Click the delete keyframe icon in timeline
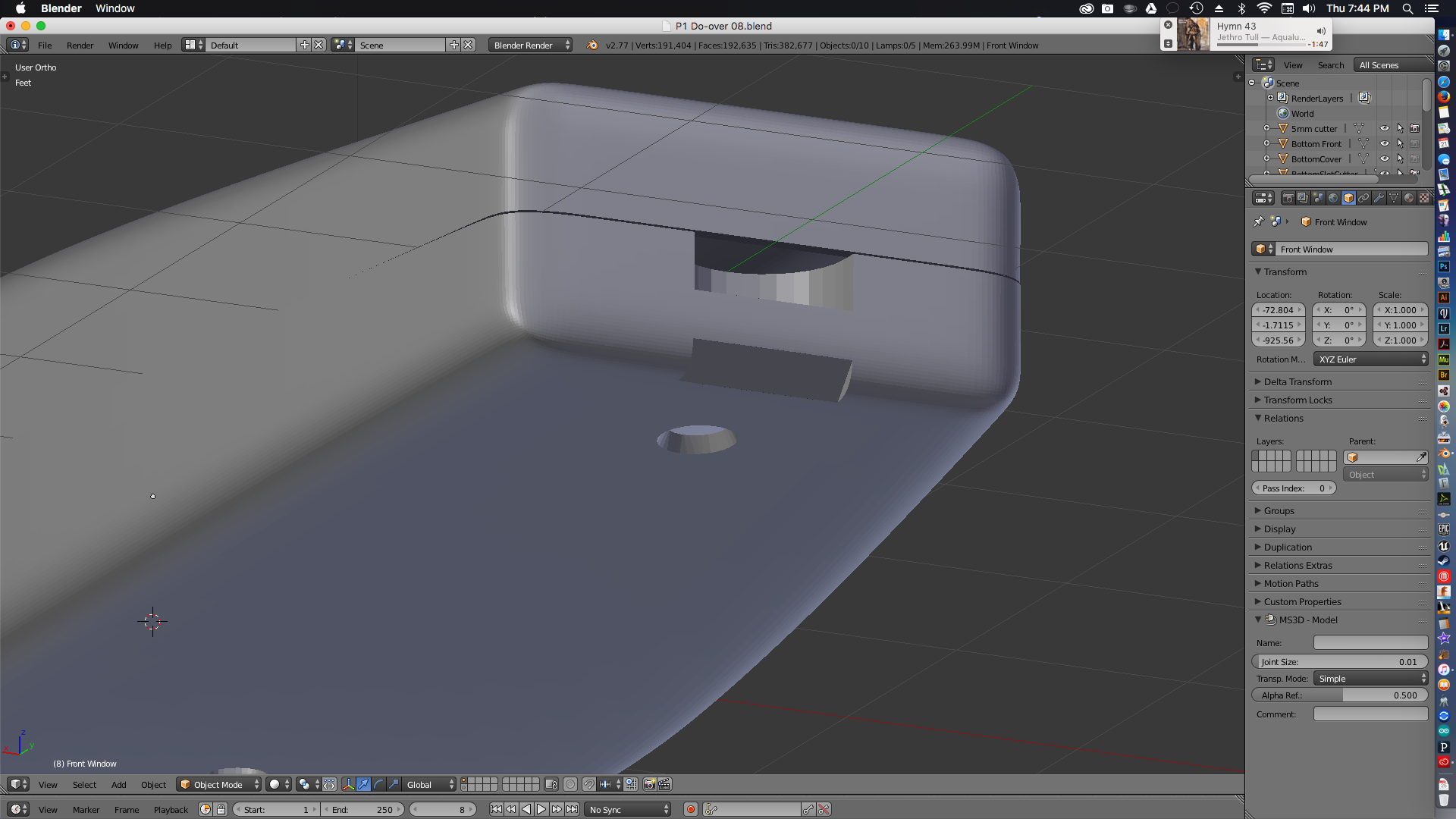The width and height of the screenshot is (1456, 819). tap(824, 809)
